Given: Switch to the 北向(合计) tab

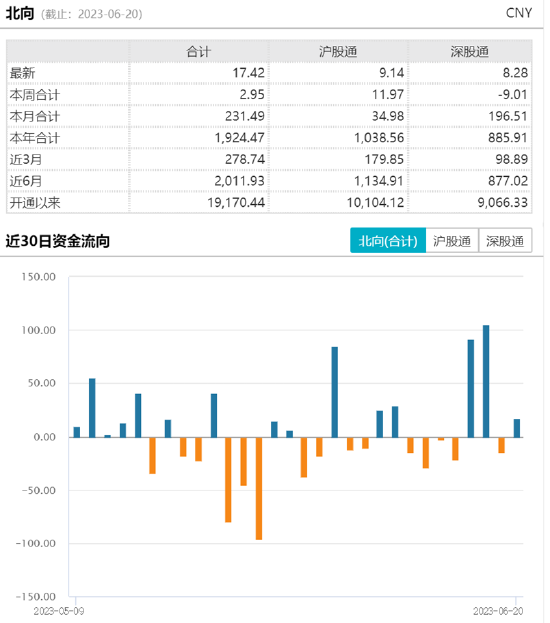Looking at the screenshot, I should point(388,241).
